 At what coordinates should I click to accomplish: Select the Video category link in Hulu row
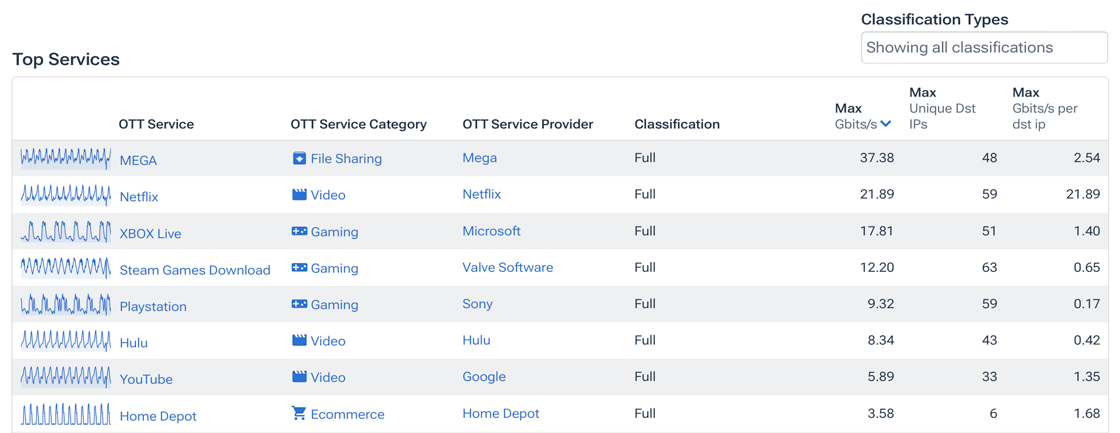[x=328, y=341]
